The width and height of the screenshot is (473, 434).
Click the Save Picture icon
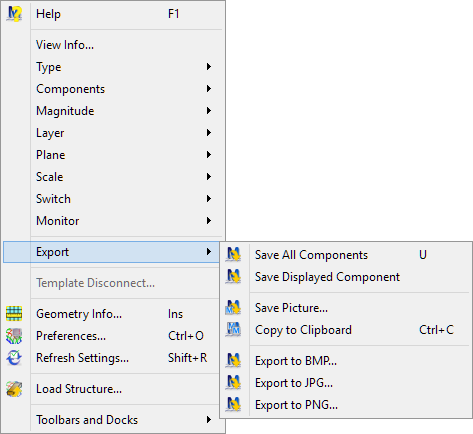point(233,308)
